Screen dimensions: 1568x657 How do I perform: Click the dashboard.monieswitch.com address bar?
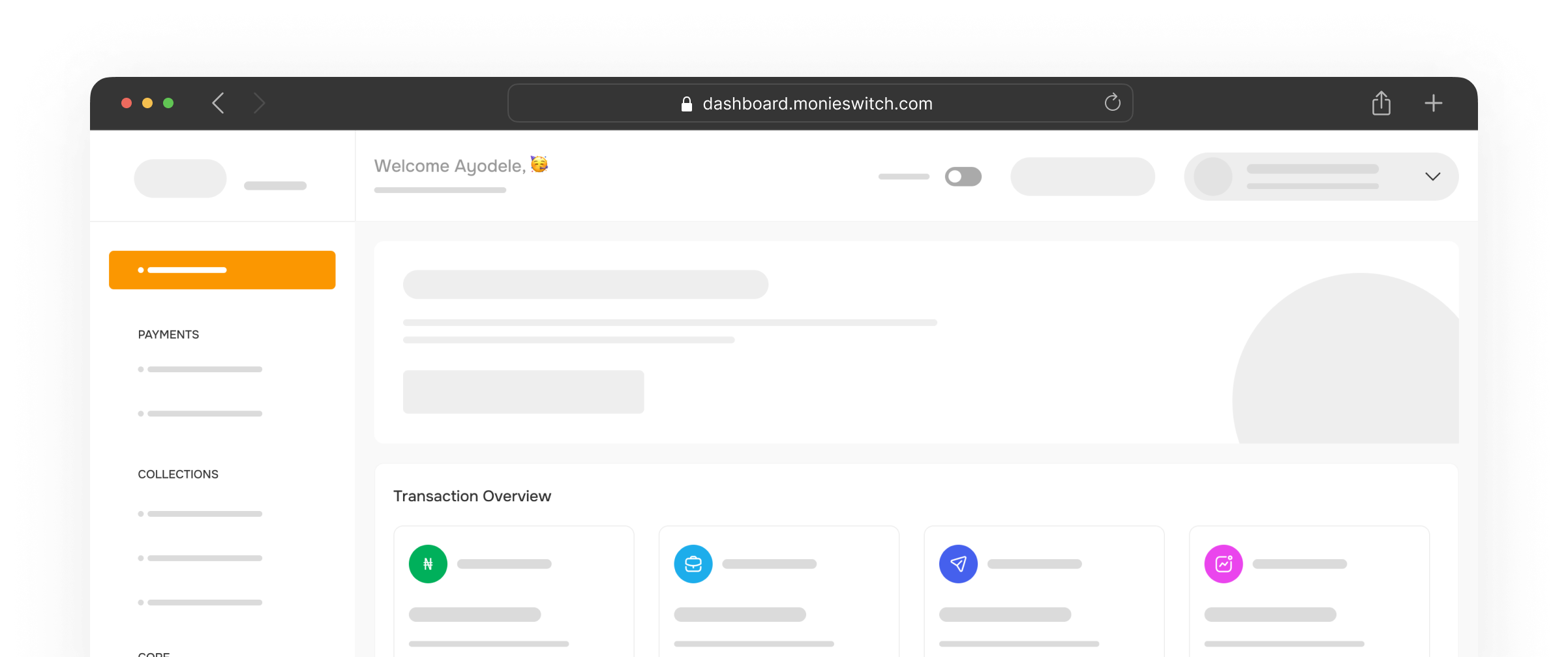pyautogui.click(x=817, y=104)
